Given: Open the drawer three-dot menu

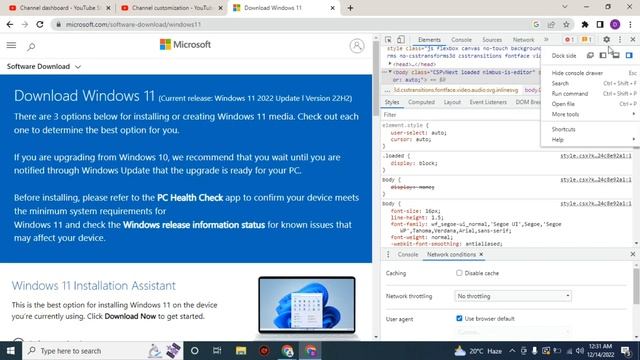Looking at the screenshot, I should click(388, 254).
